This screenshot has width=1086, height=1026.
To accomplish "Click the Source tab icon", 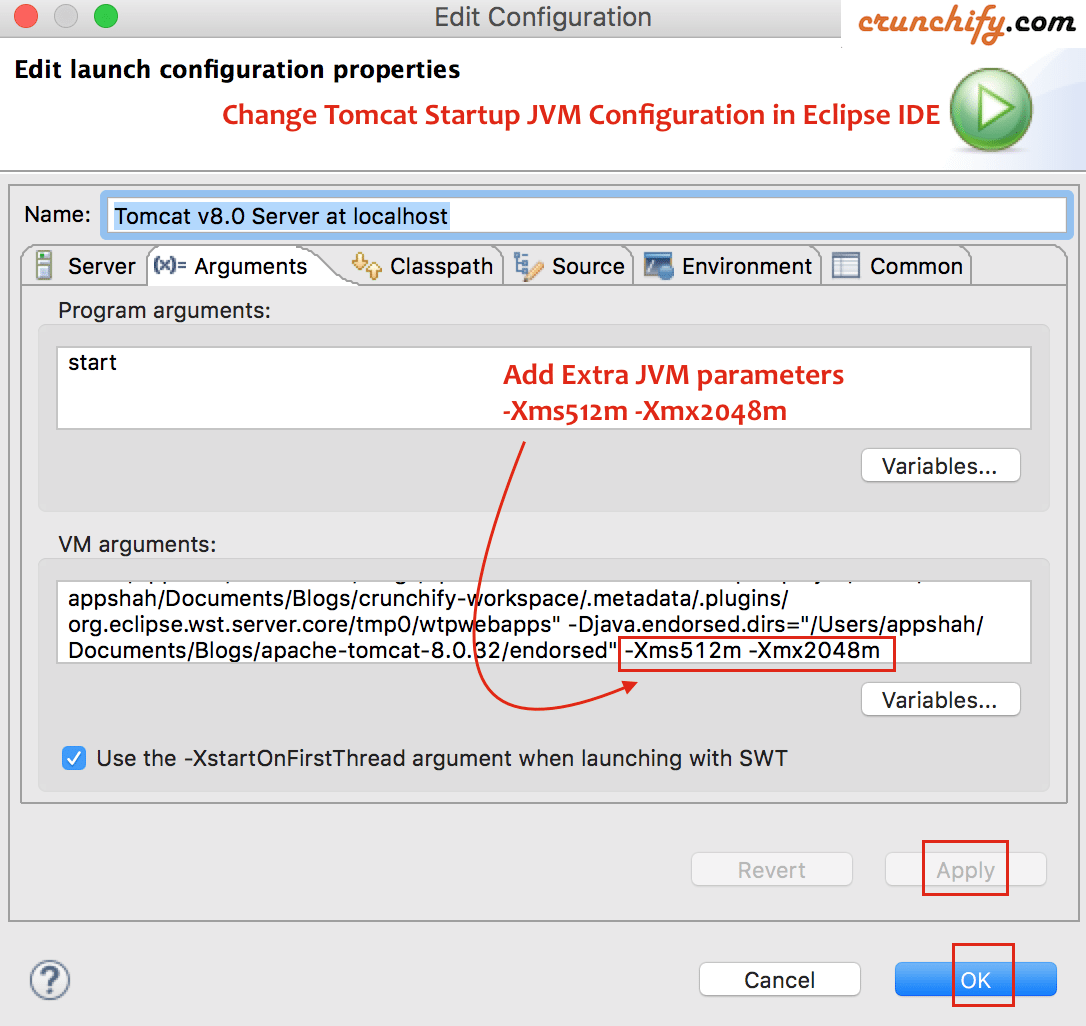I will point(528,266).
